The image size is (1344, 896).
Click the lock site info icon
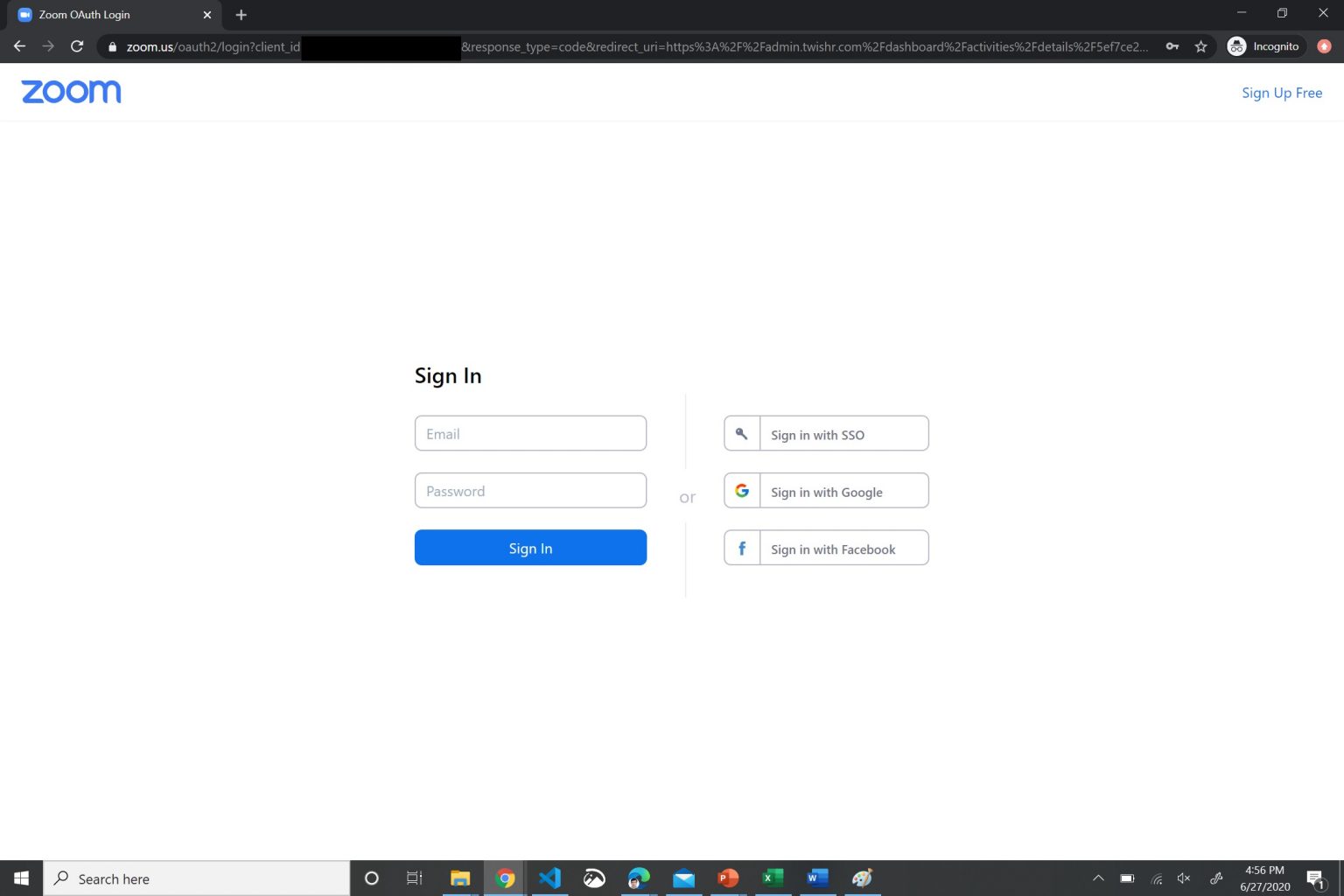112,46
